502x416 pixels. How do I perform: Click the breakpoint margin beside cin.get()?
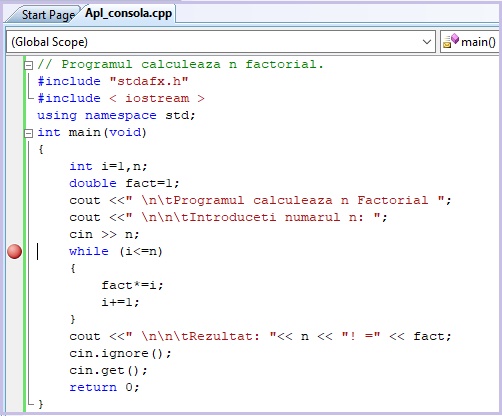click(15, 370)
